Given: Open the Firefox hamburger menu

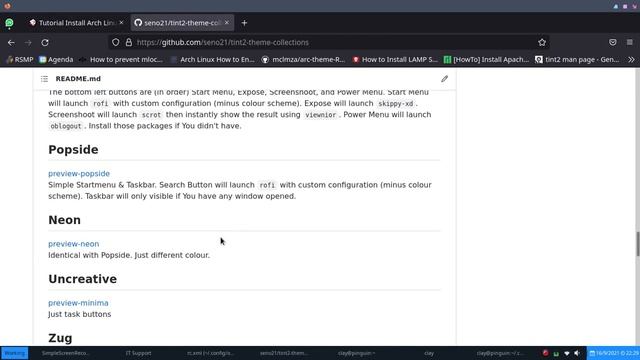Looking at the screenshot, I should tap(630, 42).
